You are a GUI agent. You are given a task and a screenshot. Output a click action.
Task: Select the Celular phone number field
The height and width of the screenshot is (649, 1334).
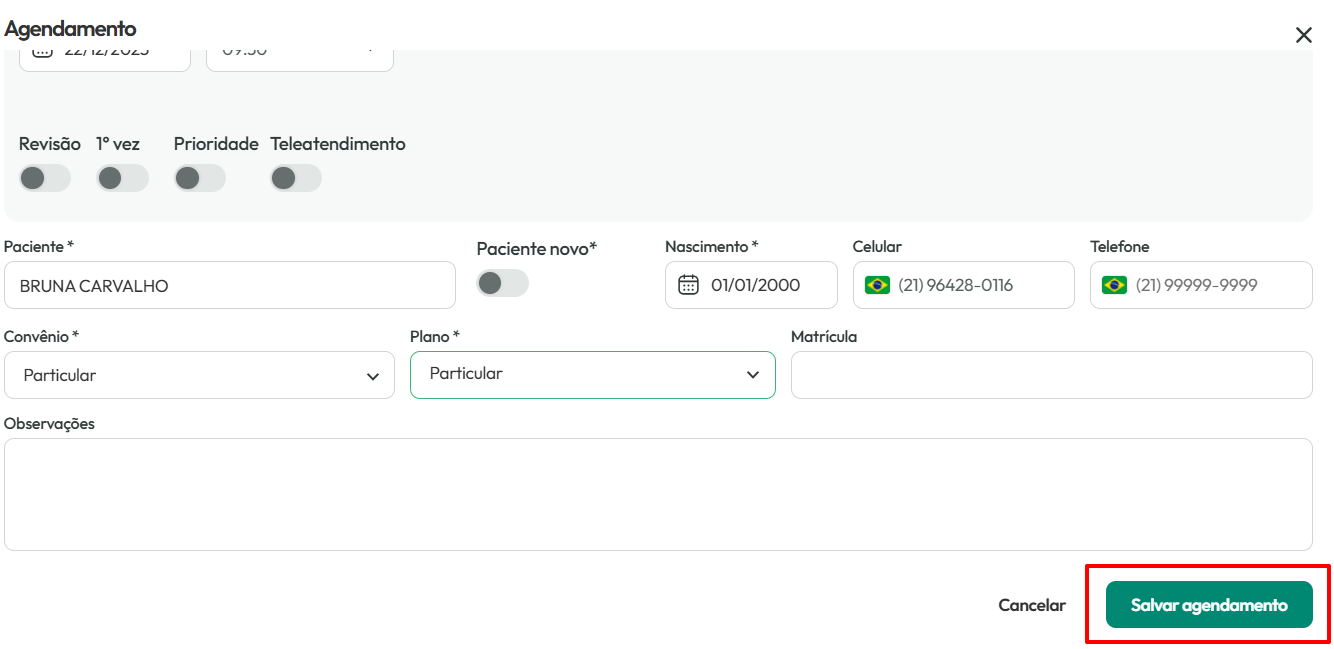tap(964, 285)
